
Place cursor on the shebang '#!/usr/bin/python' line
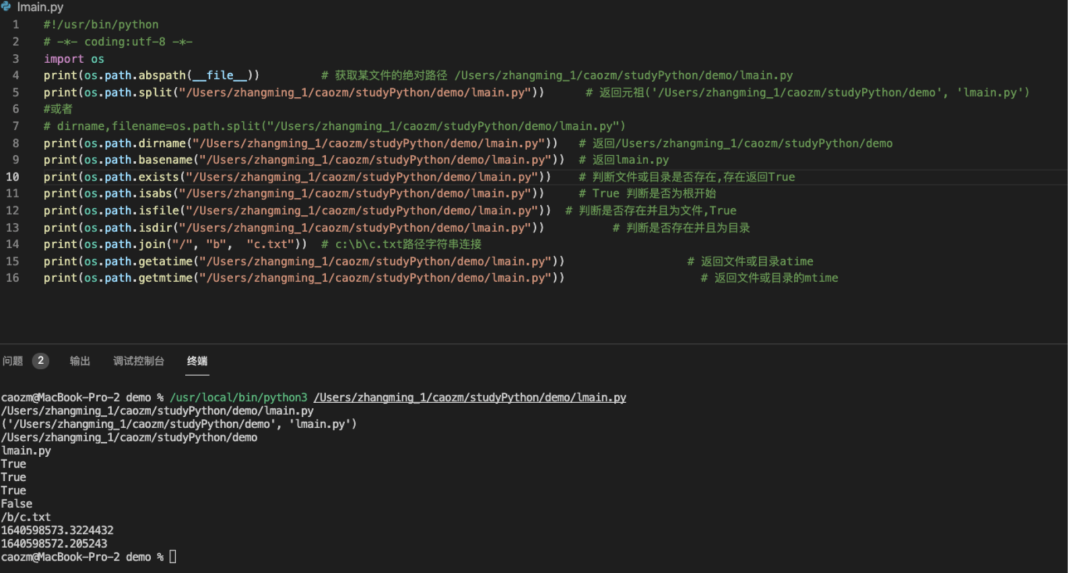101,25
